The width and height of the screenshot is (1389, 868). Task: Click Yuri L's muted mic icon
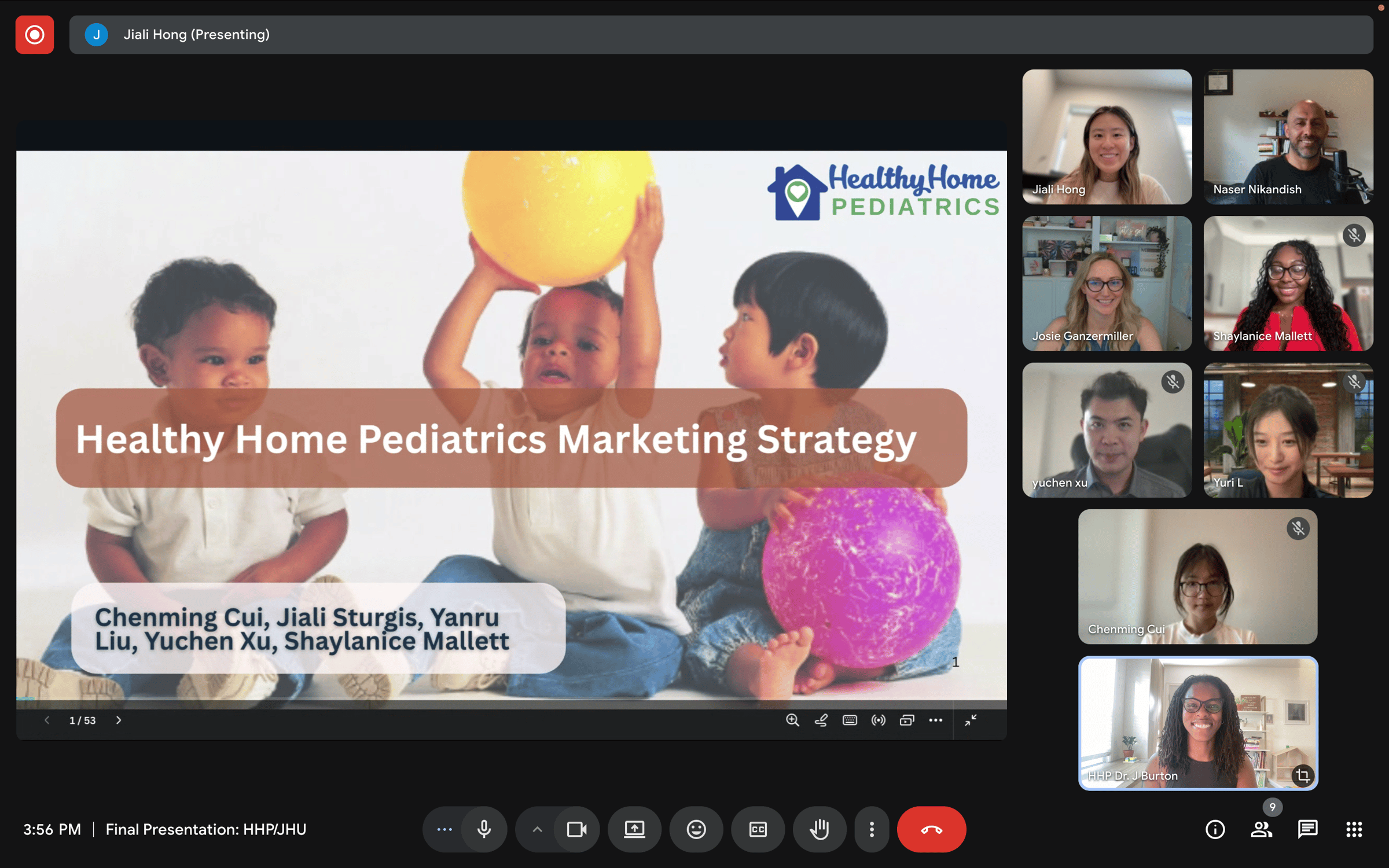1354,382
